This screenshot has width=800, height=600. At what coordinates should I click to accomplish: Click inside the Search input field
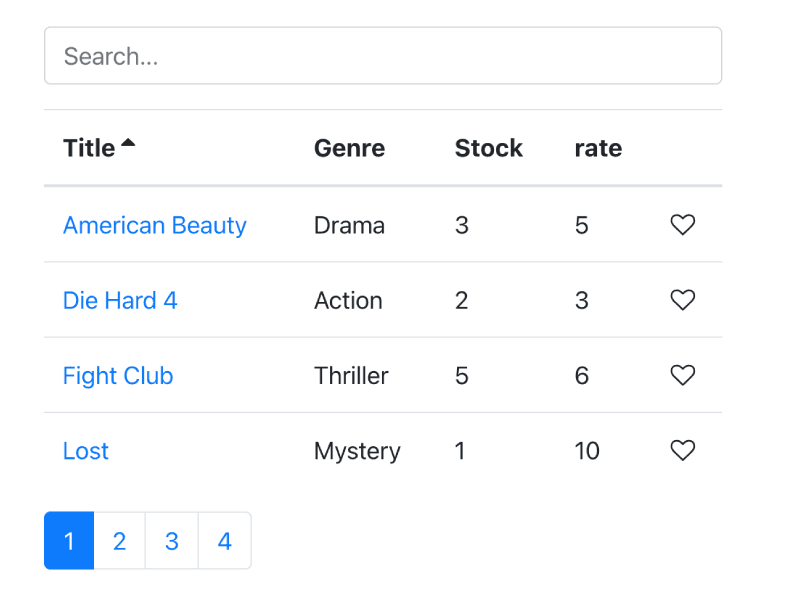[383, 56]
